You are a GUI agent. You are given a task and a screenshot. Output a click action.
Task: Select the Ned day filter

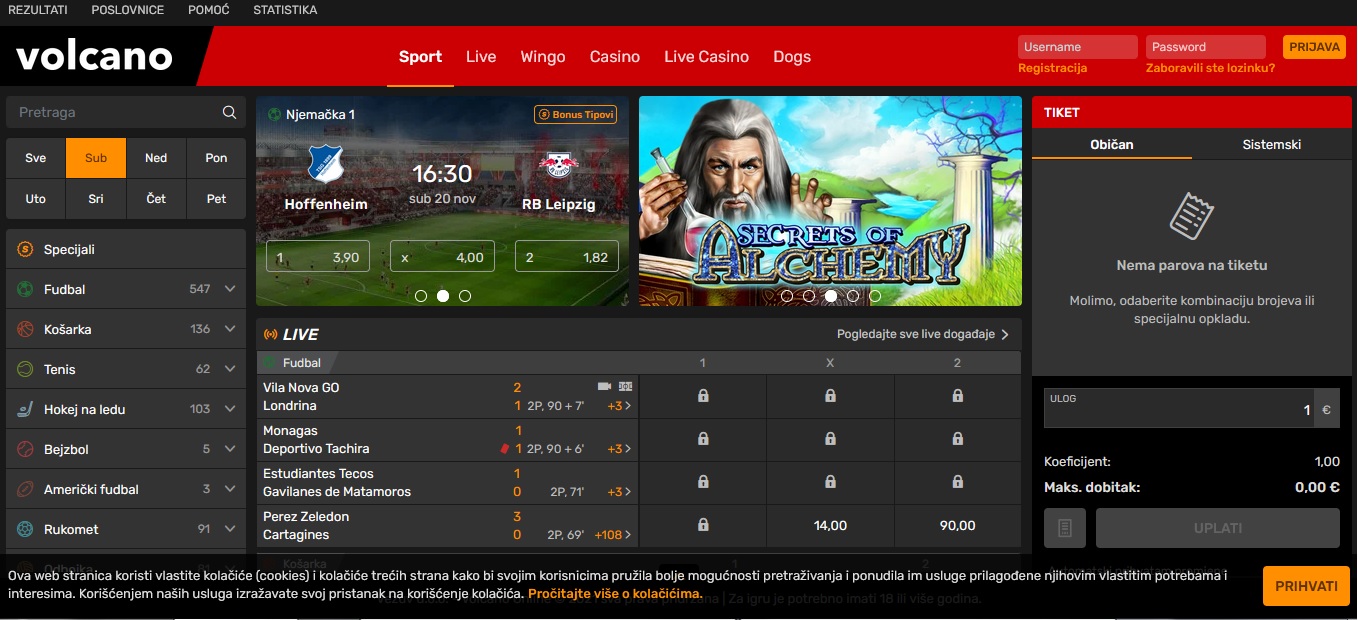(156, 158)
